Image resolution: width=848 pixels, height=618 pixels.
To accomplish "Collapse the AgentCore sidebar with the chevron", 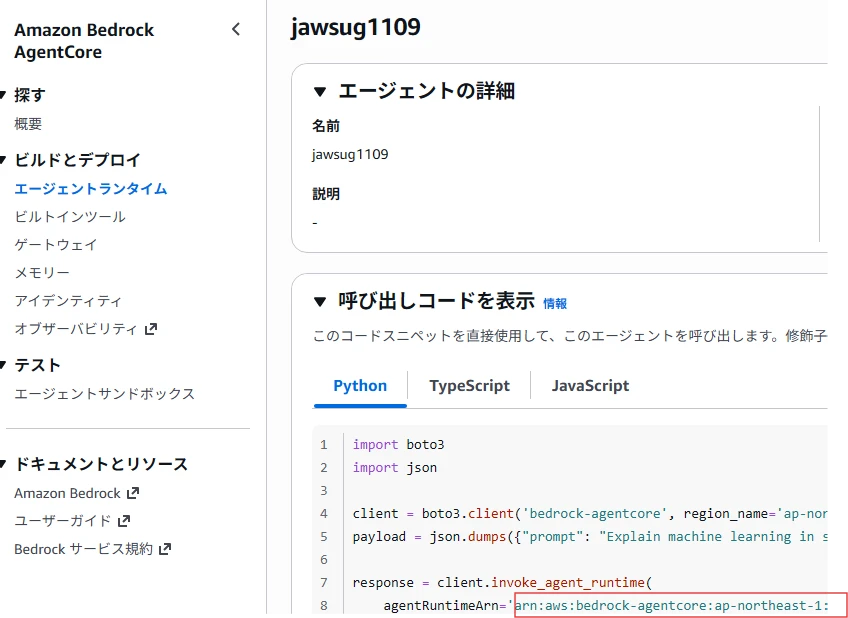I will 236,29.
